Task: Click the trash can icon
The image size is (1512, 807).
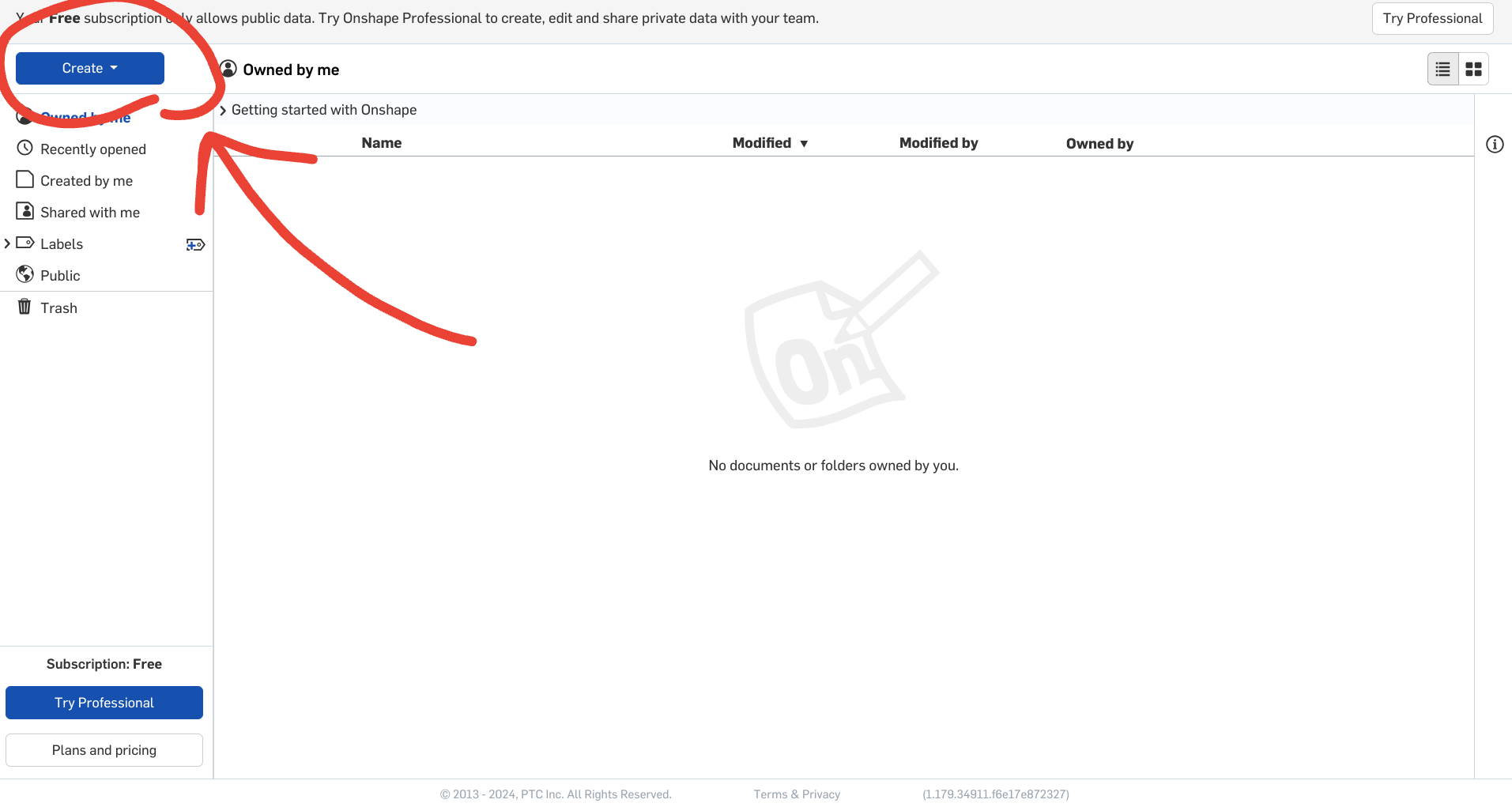Action: (x=25, y=307)
